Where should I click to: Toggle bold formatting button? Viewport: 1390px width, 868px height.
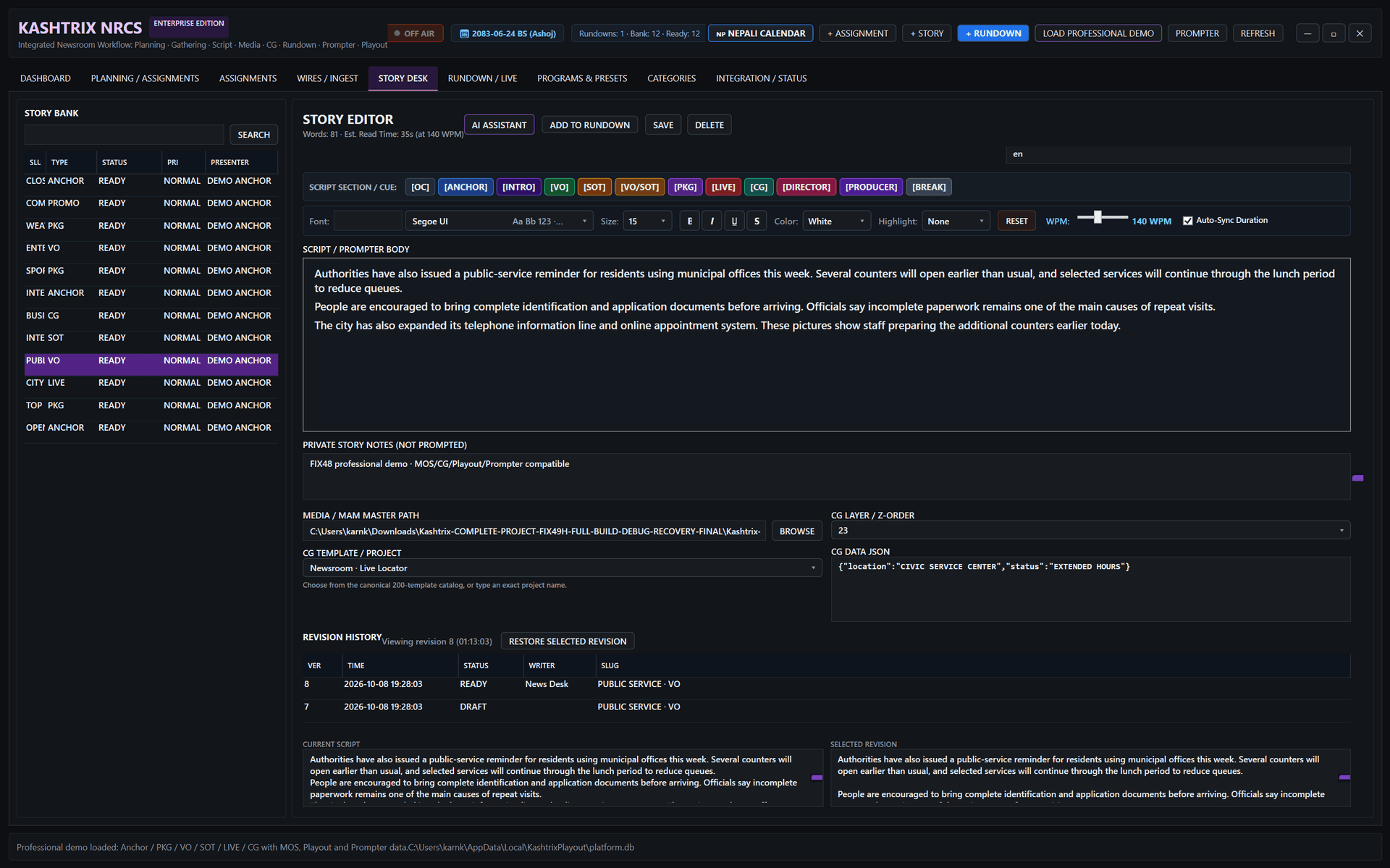click(x=689, y=222)
